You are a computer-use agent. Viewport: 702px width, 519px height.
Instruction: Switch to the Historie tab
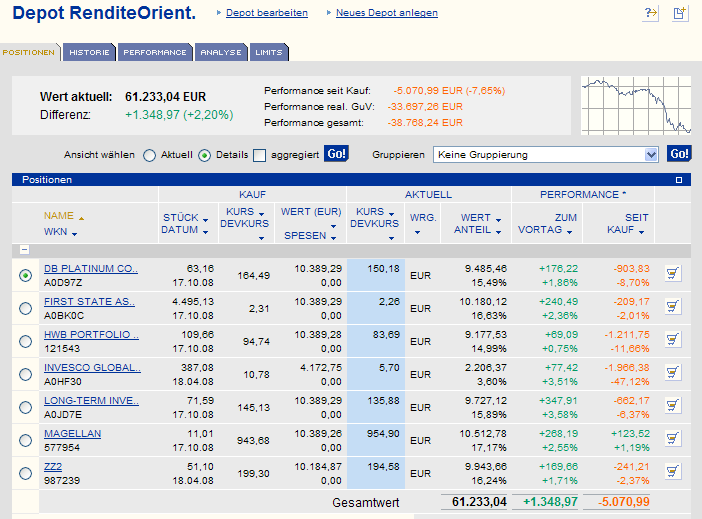point(89,52)
